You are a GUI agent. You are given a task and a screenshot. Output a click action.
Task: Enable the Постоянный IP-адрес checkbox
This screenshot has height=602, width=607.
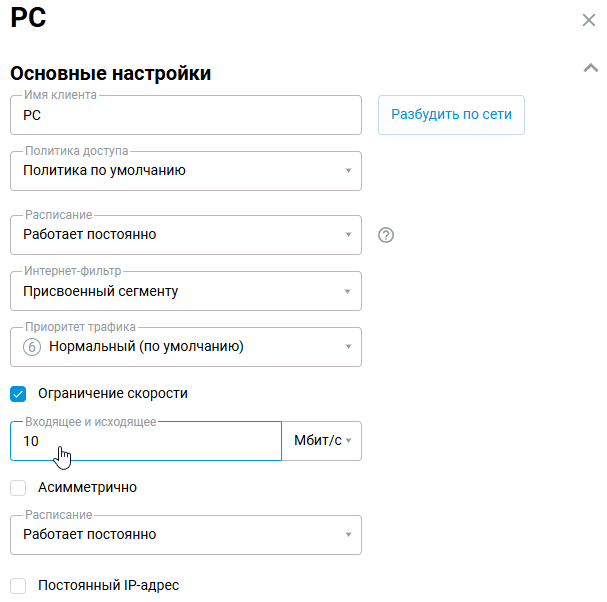pyautogui.click(x=18, y=586)
